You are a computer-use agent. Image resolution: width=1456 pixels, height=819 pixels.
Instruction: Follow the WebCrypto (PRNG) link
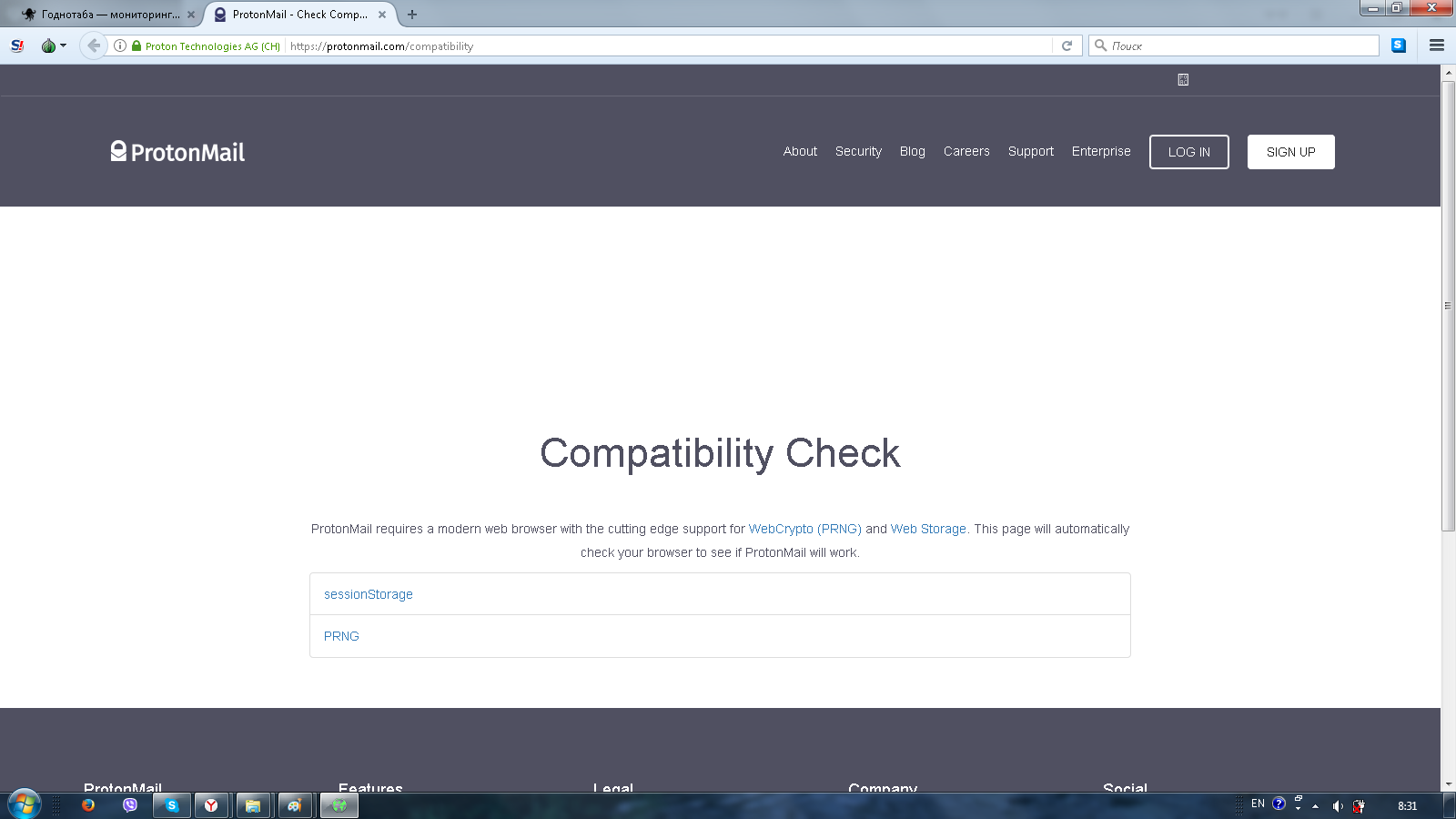pyautogui.click(x=804, y=529)
